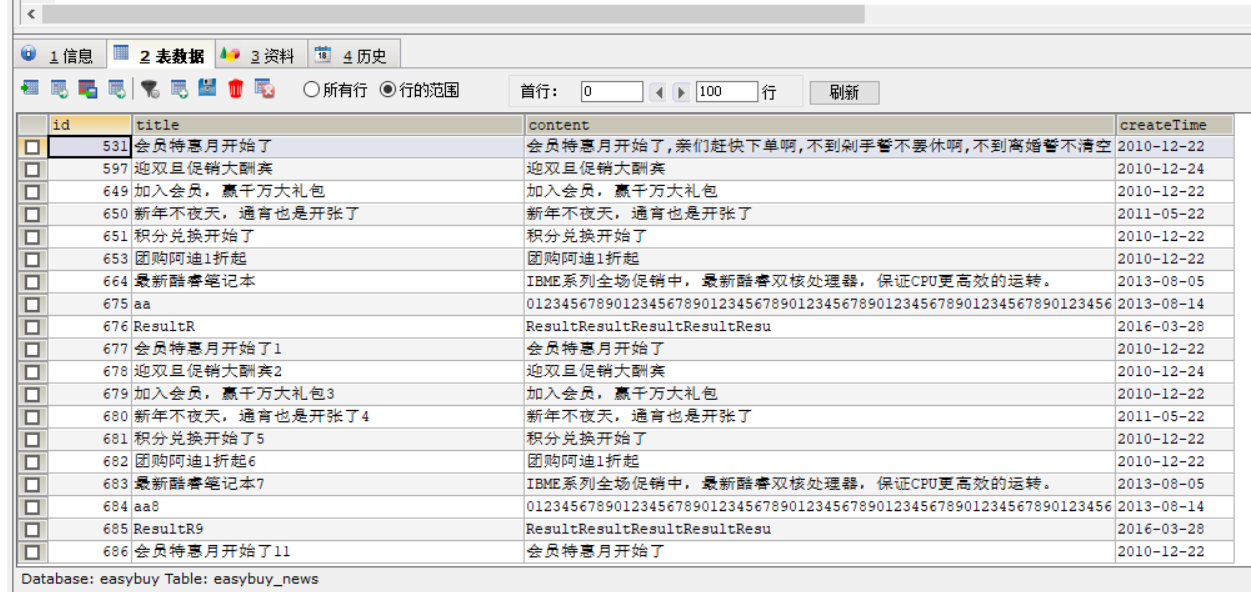Open the 1 信息 tab
1251x592 pixels.
[59, 56]
